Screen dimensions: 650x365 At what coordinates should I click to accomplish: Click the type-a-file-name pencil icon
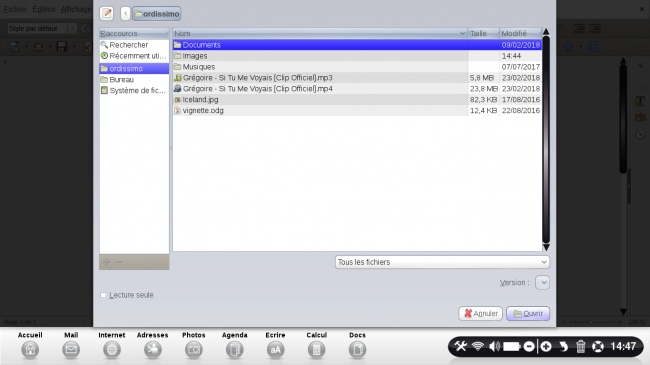coord(107,14)
